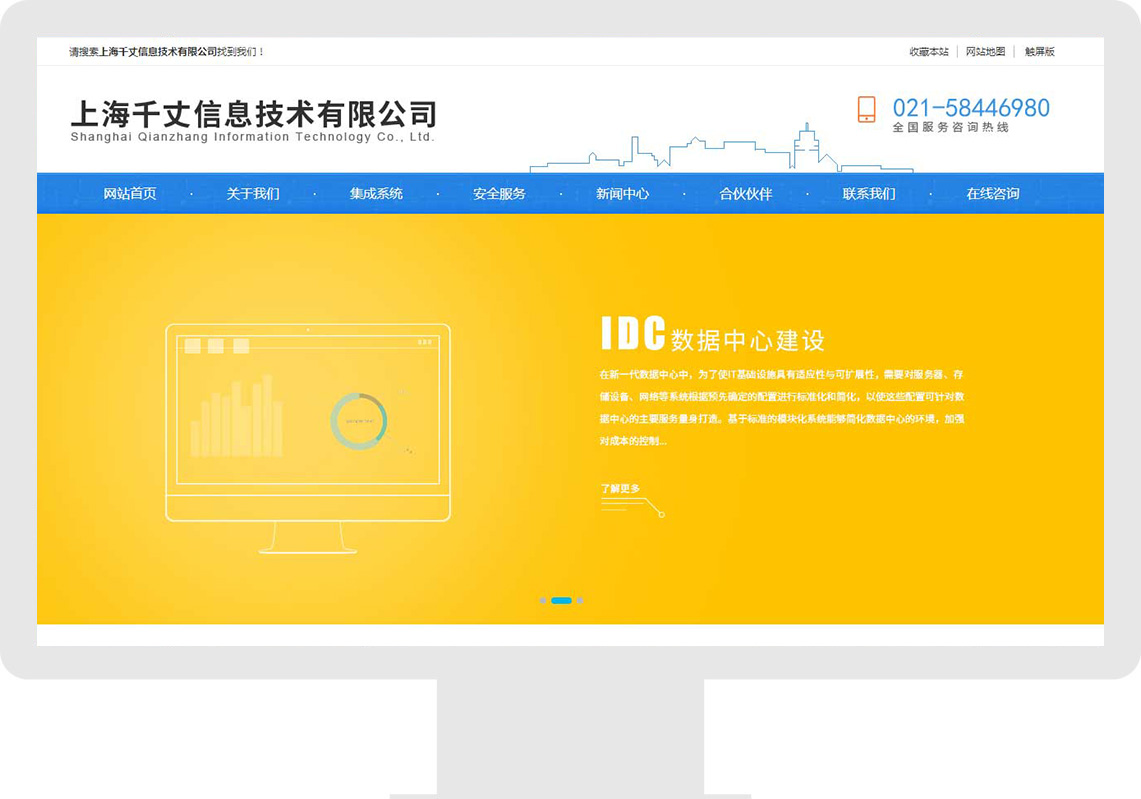Select the first carousel dot
The image size is (1141, 799).
[543, 601]
